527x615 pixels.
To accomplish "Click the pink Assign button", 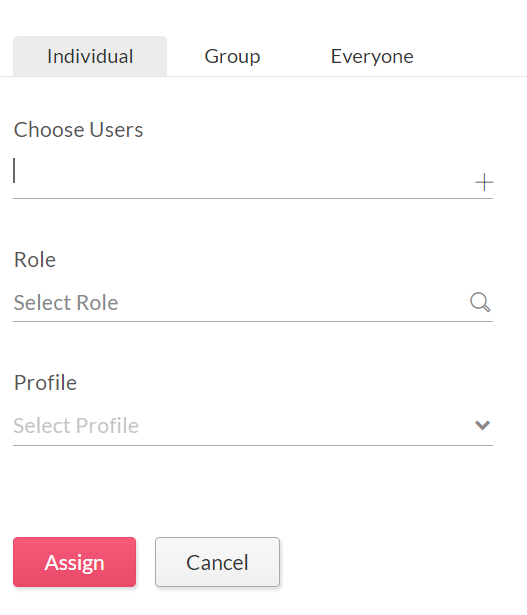I will point(75,562).
